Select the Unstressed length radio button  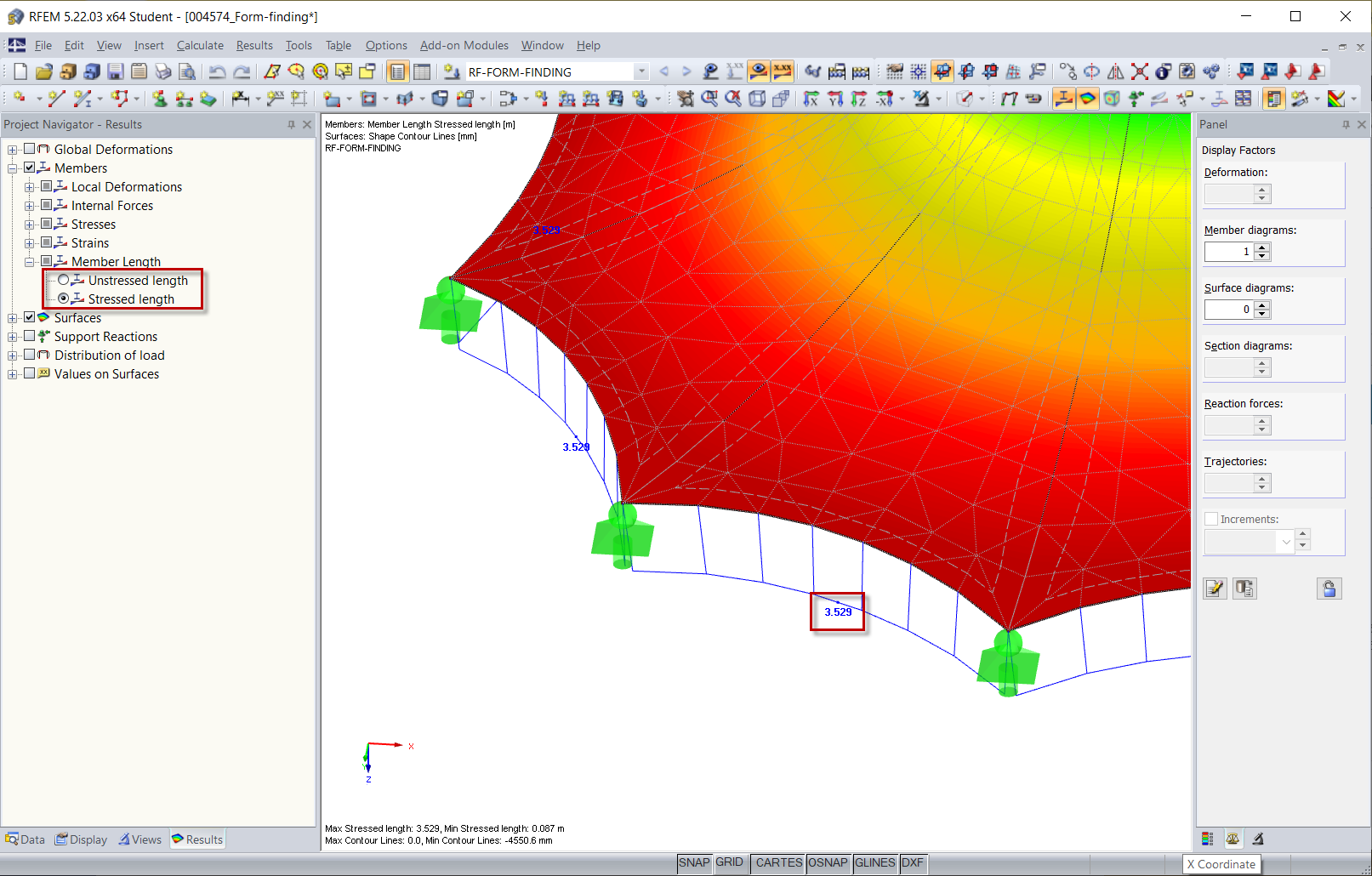coord(64,280)
